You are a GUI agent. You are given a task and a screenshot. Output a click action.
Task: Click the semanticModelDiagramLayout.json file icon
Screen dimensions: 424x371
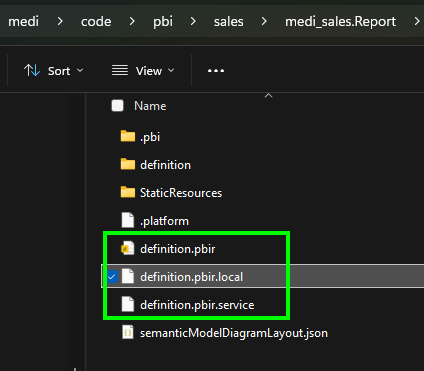(x=128, y=332)
